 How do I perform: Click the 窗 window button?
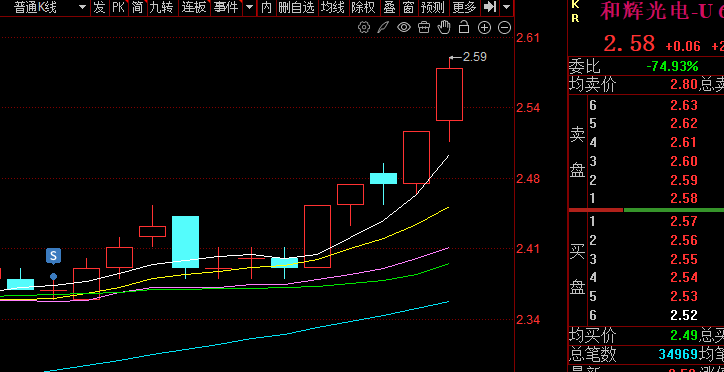tap(408, 7)
